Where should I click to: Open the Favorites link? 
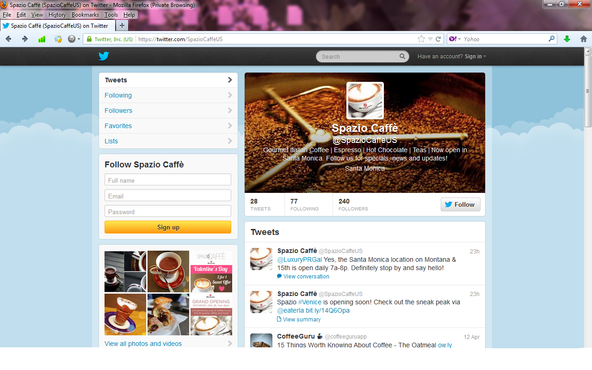pos(118,126)
